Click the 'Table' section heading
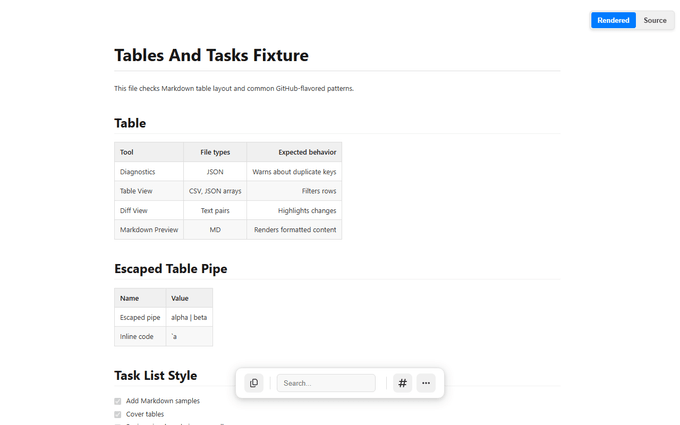Image resolution: width=680 pixels, height=425 pixels. tap(130, 123)
